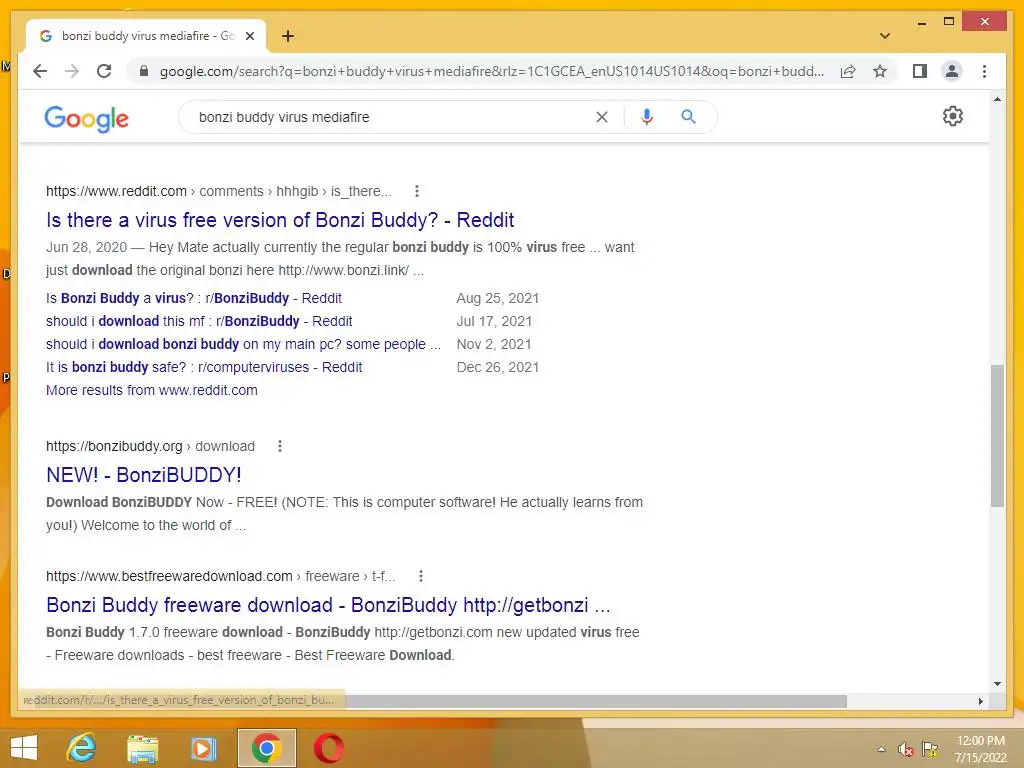The width and height of the screenshot is (1024, 768).
Task: Open 'Is Bonzi Buddy a virus?' sublink
Action: pyautogui.click(x=194, y=298)
